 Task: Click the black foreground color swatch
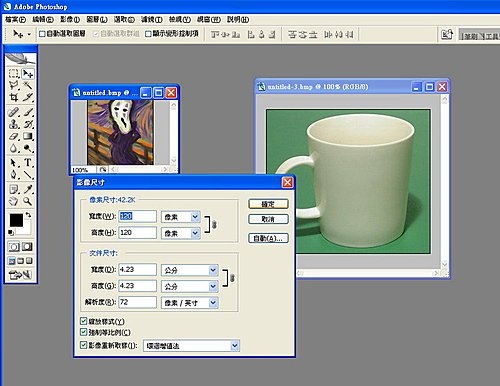15,220
